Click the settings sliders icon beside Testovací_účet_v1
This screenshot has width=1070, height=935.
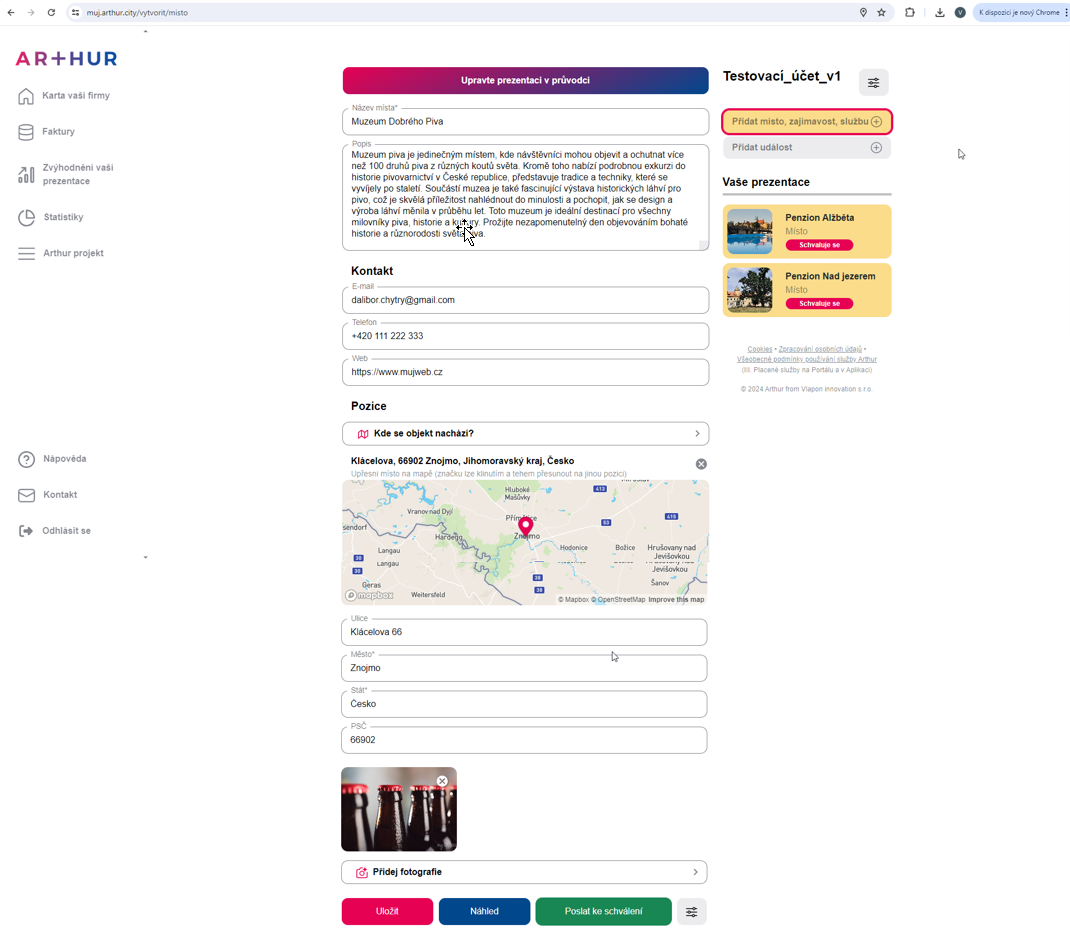coord(873,83)
